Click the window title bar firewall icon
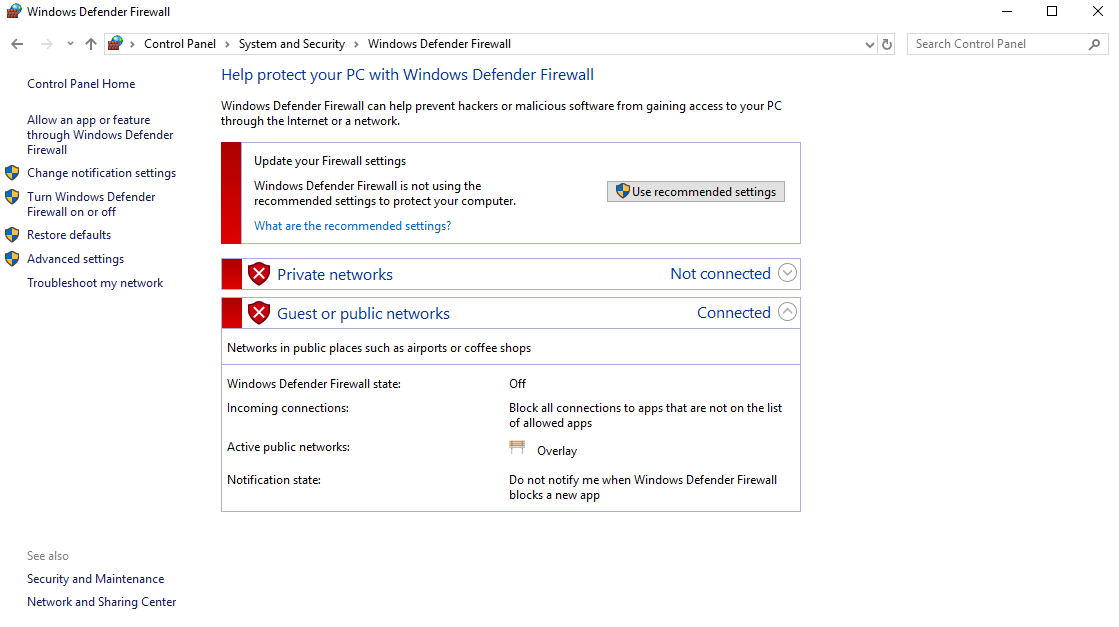This screenshot has height=627, width=1119. coord(14,11)
